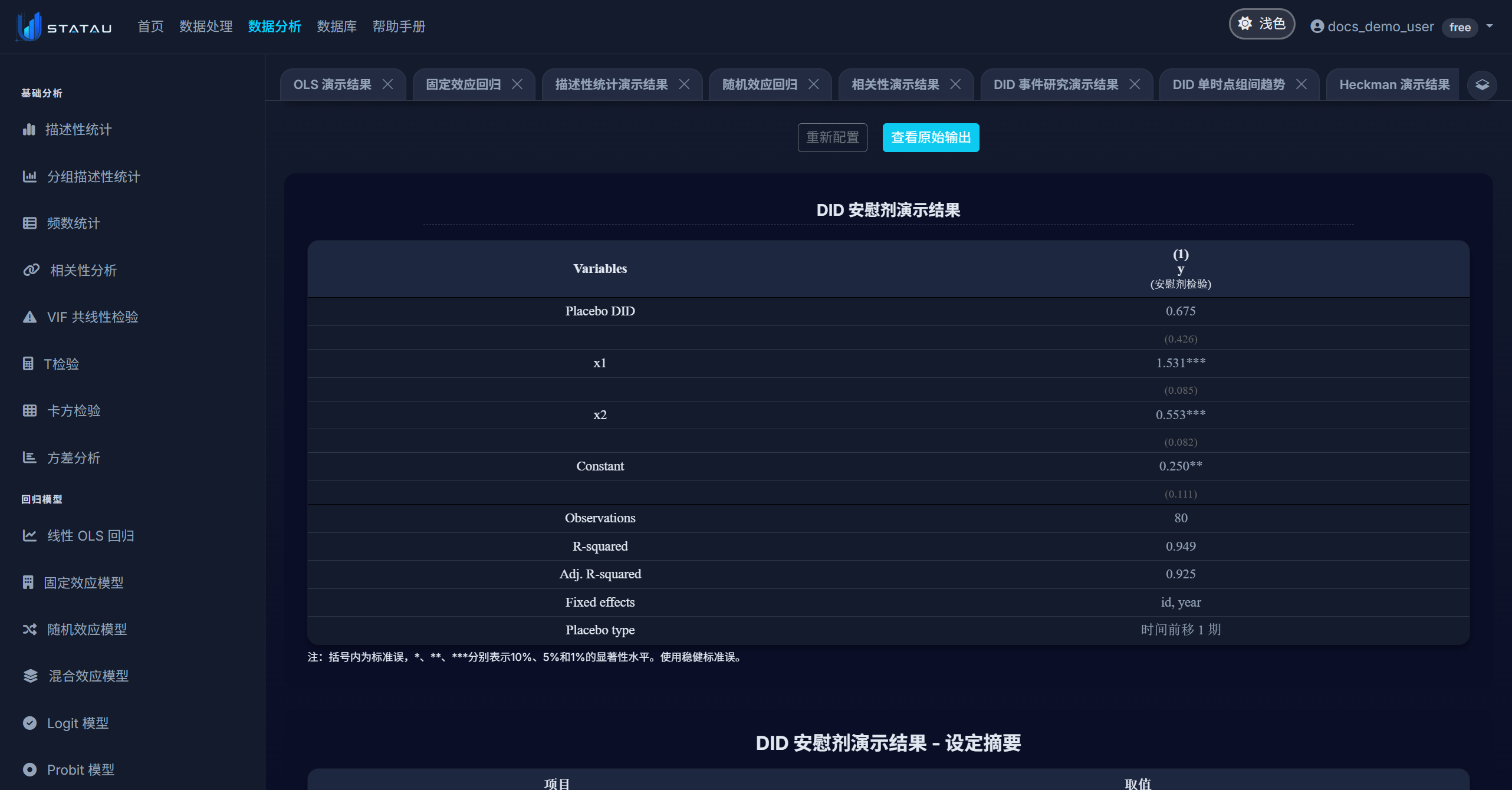Click the 混合效应模型 layers icon
Image resolution: width=1512 pixels, height=790 pixels.
pos(31,676)
